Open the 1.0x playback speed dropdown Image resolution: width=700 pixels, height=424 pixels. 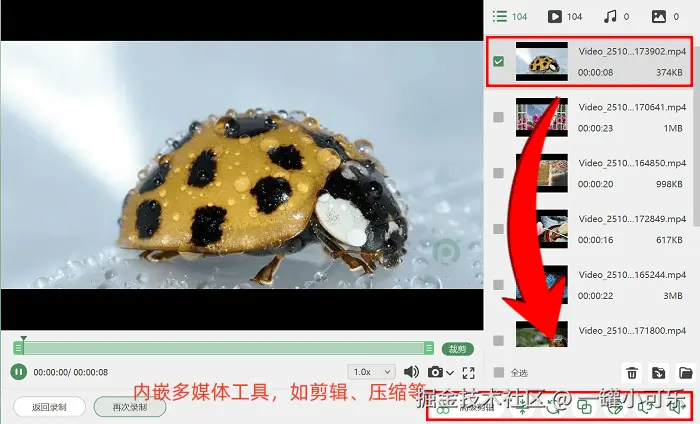coord(371,372)
